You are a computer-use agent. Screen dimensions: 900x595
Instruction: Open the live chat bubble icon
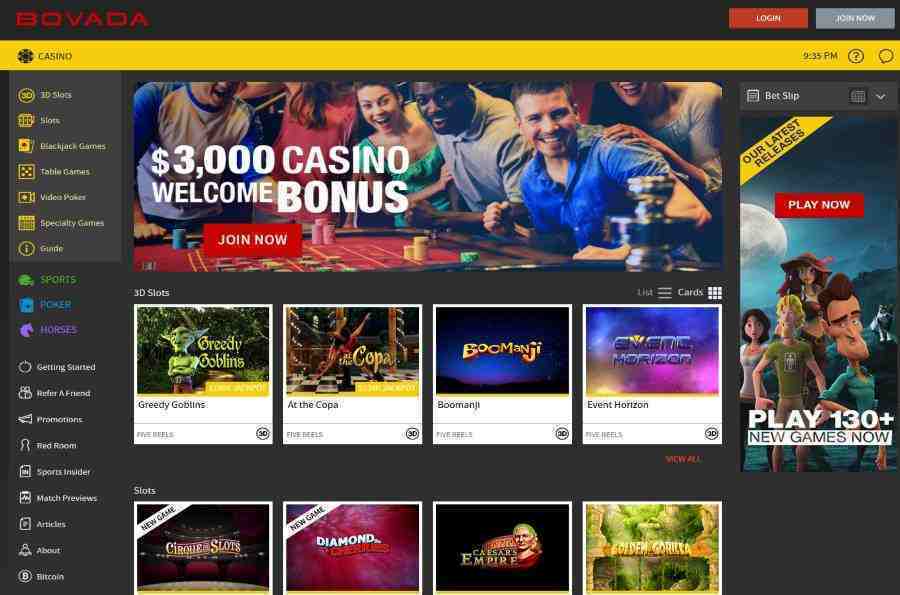[886, 56]
